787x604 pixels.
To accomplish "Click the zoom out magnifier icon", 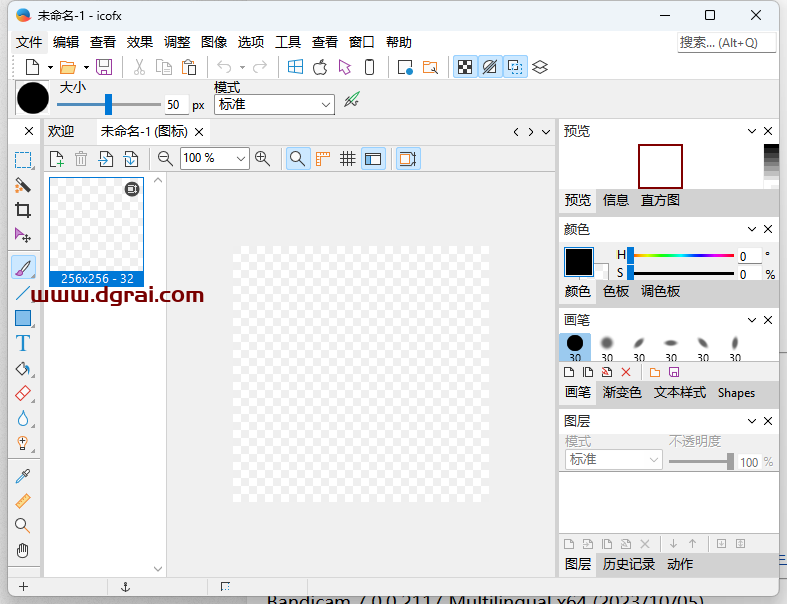I will 165,159.
